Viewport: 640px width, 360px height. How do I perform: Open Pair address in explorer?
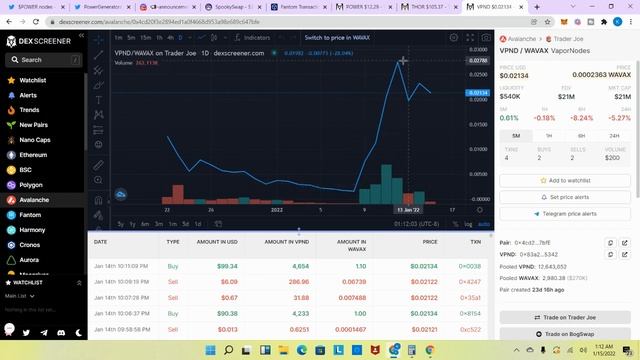(x=624, y=243)
